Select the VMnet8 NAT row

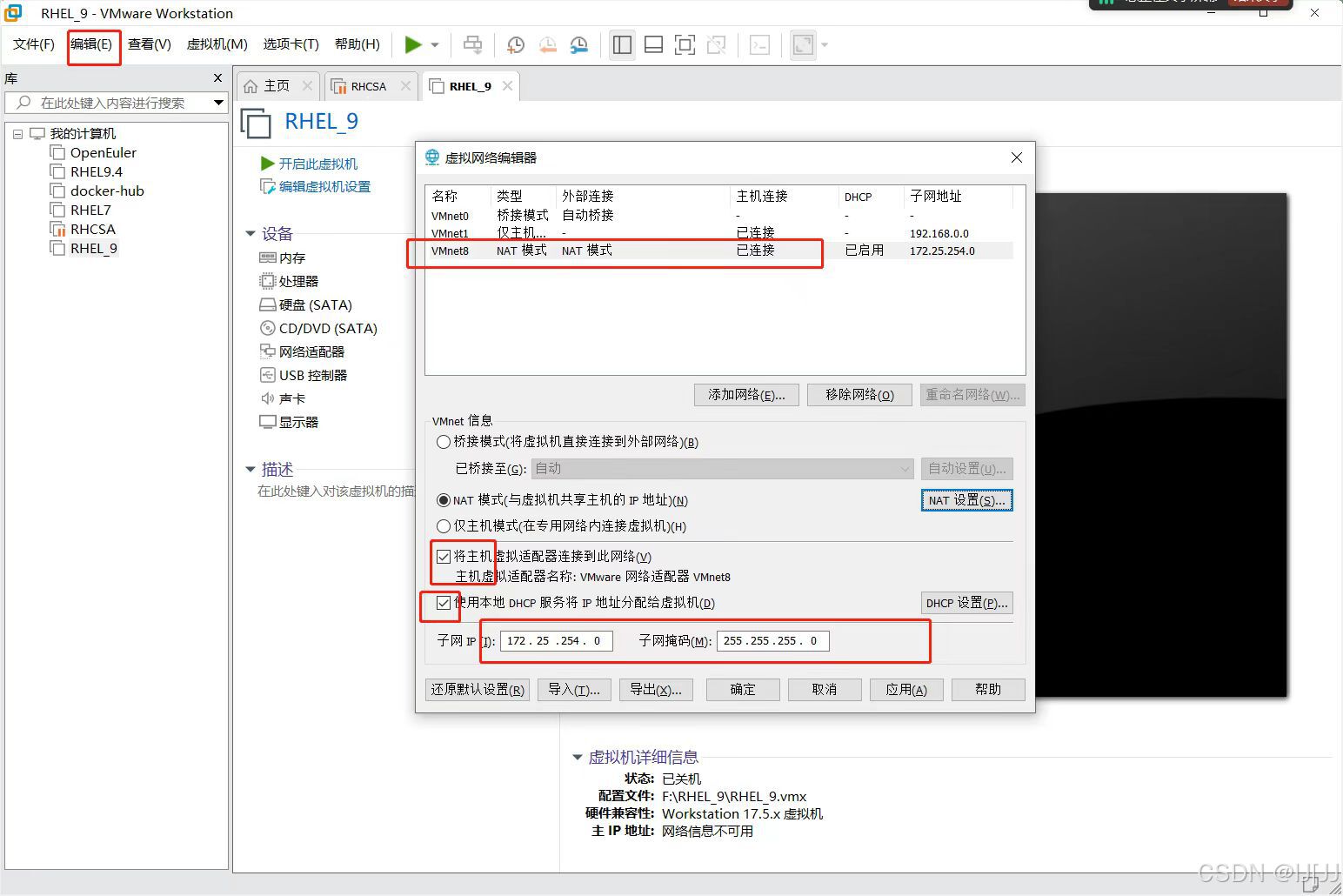[719, 251]
